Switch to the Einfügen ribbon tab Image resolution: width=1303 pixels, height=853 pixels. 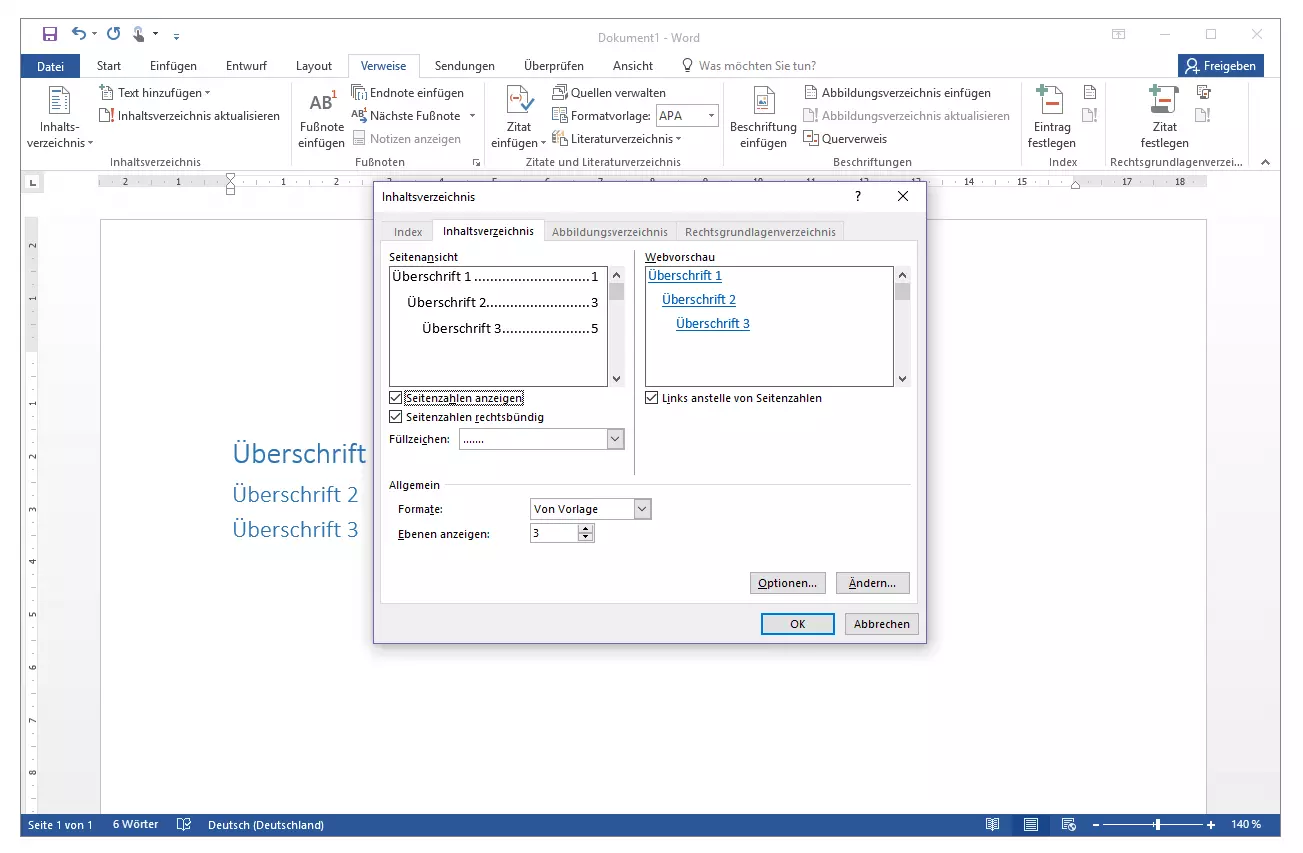[x=173, y=66]
